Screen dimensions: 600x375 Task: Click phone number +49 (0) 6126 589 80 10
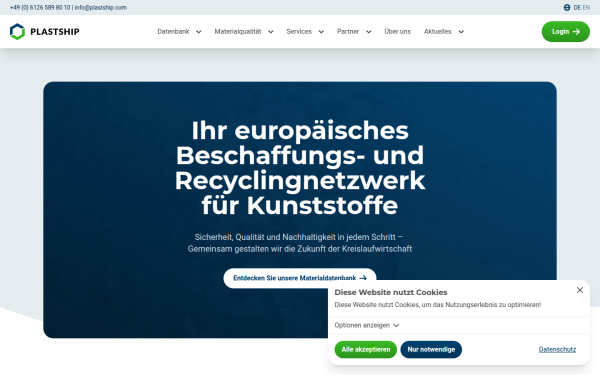[x=40, y=8]
